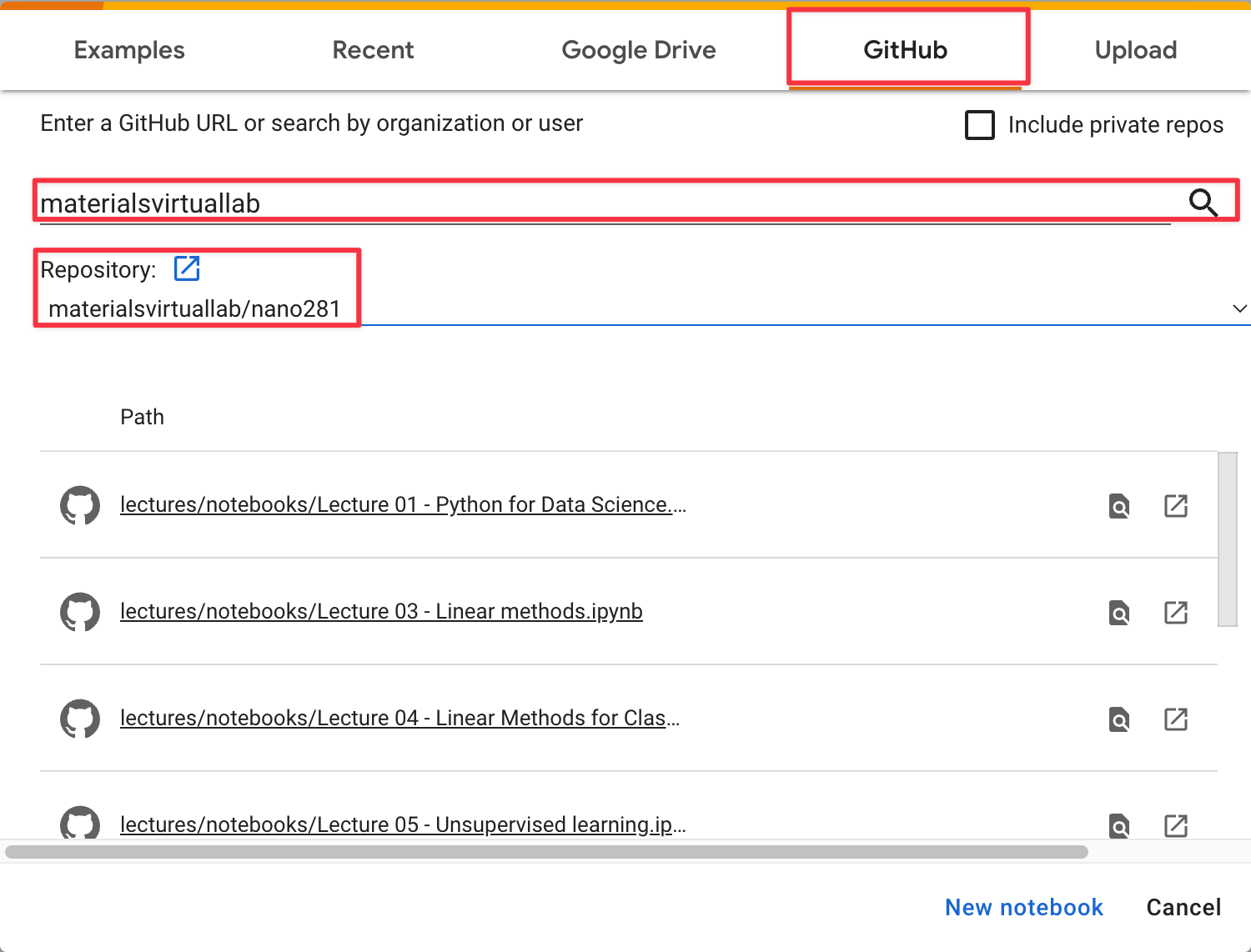Open Lecture 05 - Unsupervised learning notebook
The height and width of the screenshot is (952, 1251).
click(x=403, y=824)
